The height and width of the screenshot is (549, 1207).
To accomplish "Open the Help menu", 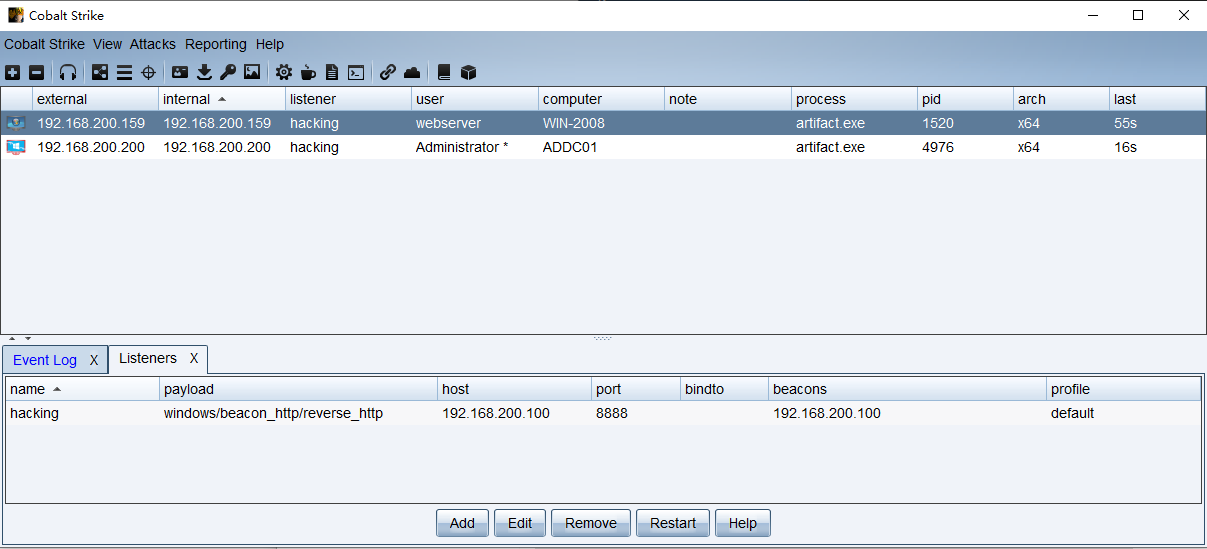I will [270, 44].
